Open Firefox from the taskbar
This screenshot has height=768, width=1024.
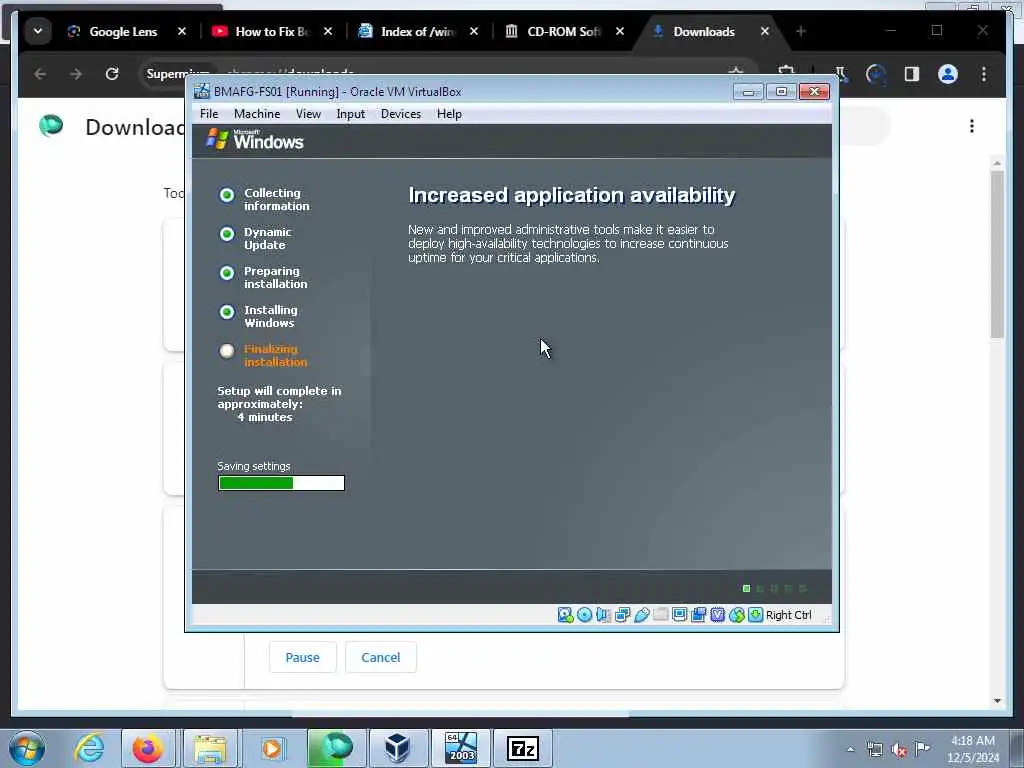(x=148, y=748)
